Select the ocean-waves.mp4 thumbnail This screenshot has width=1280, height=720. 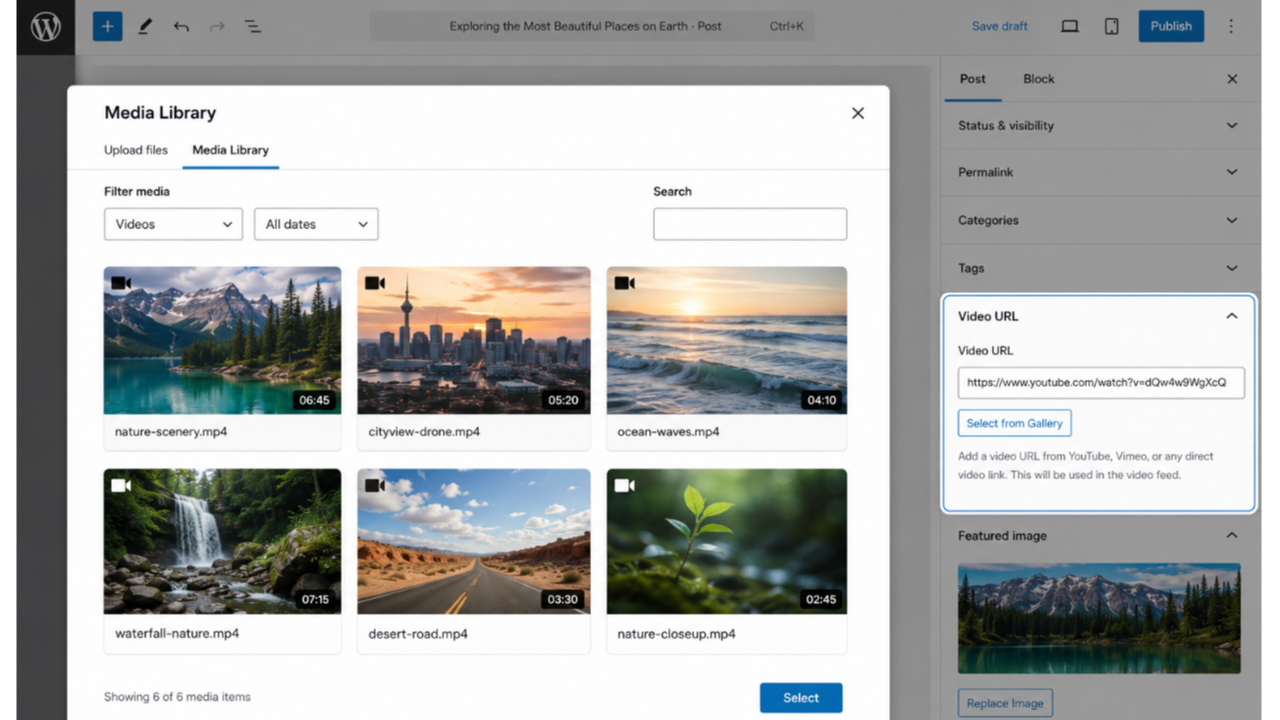click(727, 340)
